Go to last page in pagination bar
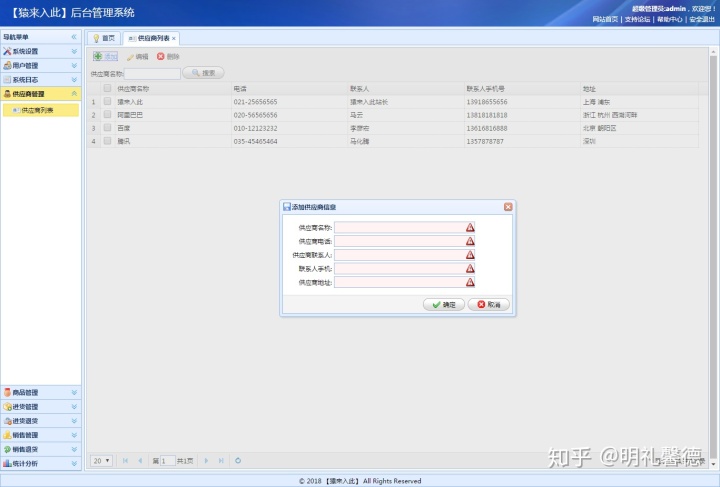The height and width of the screenshot is (487, 720). (221, 460)
